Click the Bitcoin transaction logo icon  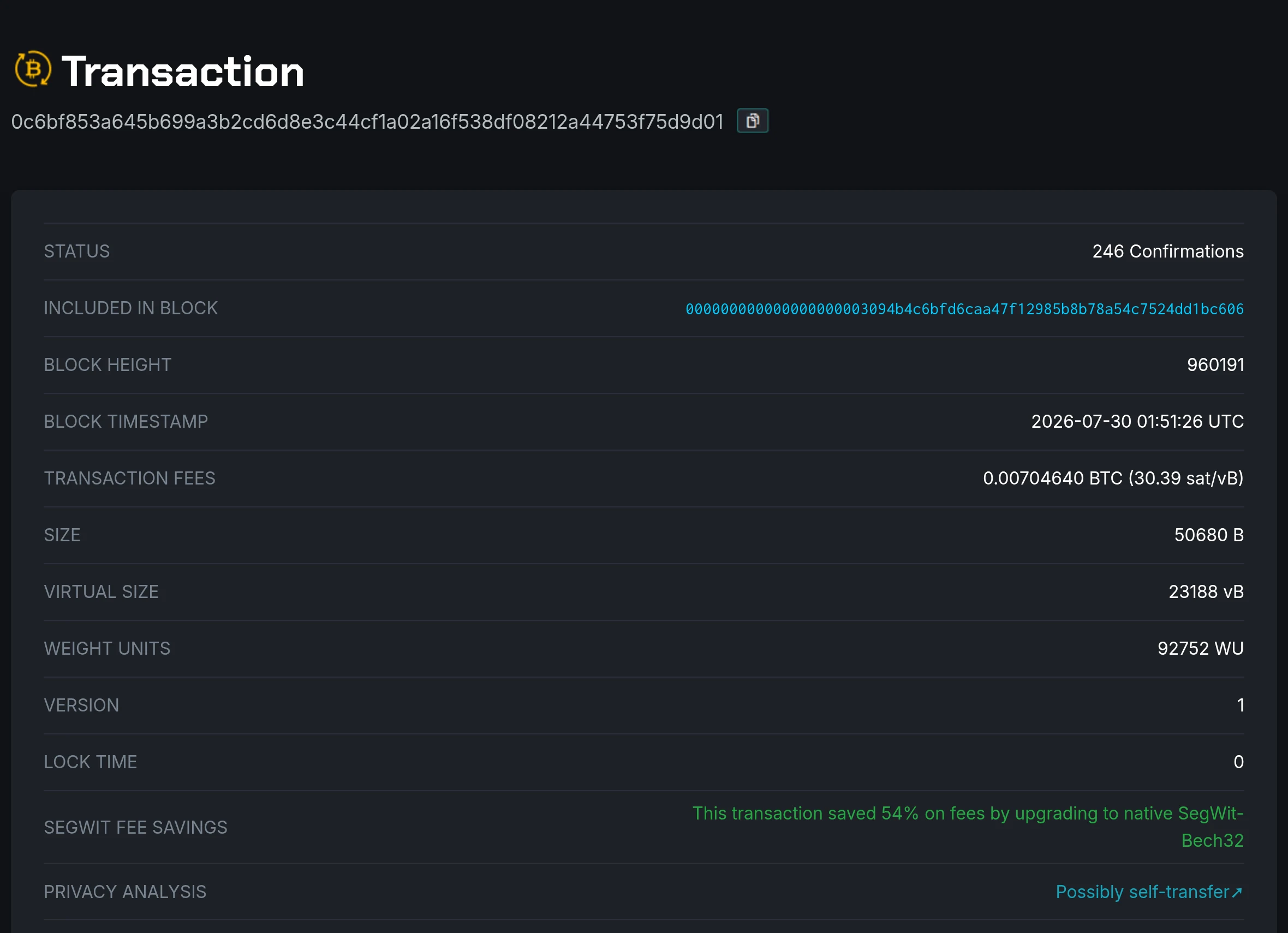point(33,69)
